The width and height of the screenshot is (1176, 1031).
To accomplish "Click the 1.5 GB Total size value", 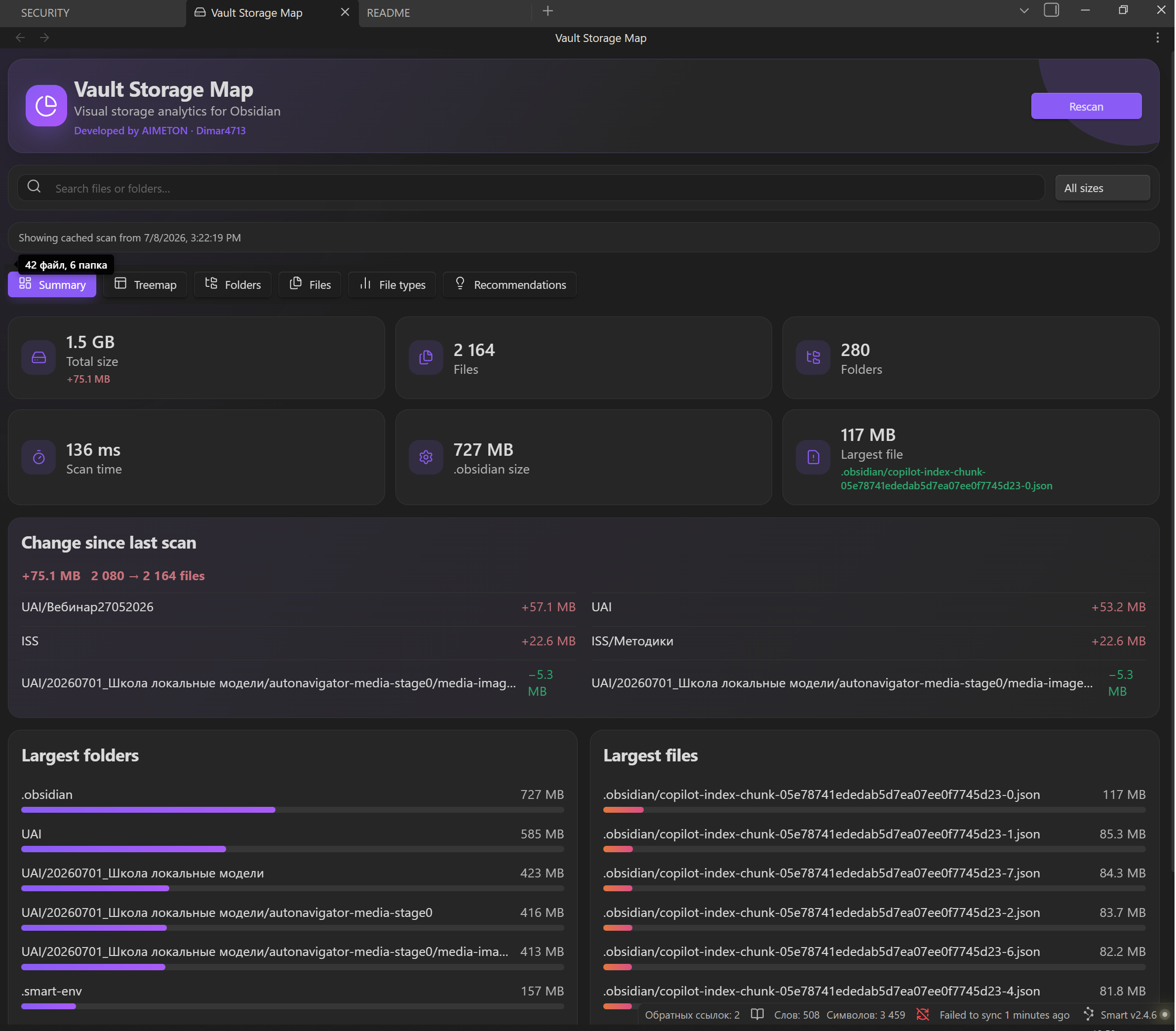I will 90,342.
